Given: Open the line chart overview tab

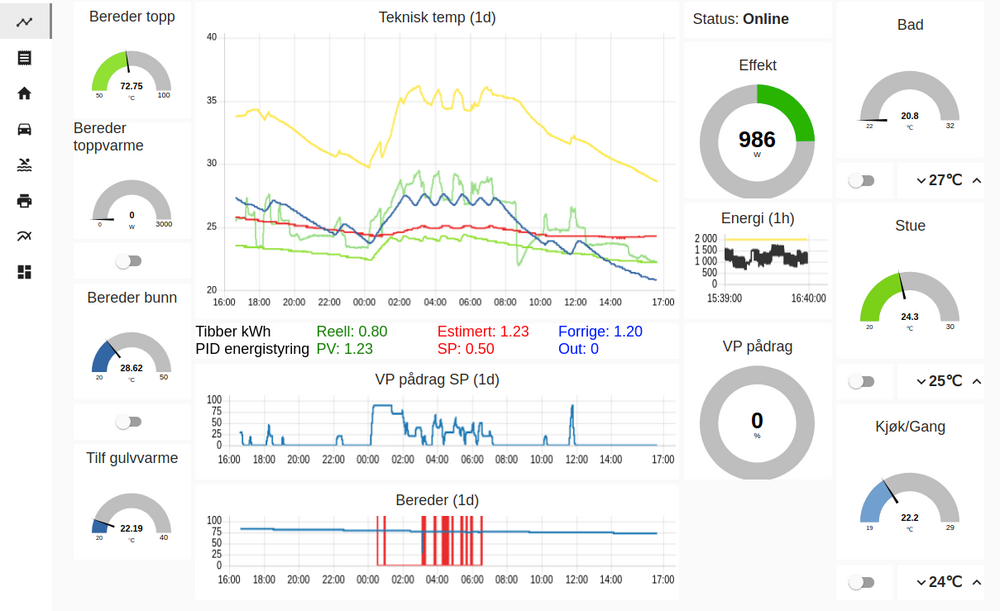Looking at the screenshot, I should point(25,22).
